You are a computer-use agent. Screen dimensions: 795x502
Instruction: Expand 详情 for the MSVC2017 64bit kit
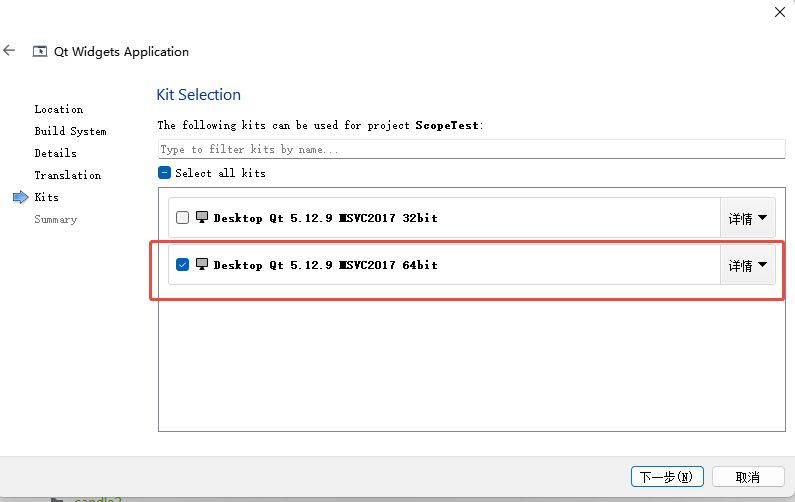tap(747, 265)
